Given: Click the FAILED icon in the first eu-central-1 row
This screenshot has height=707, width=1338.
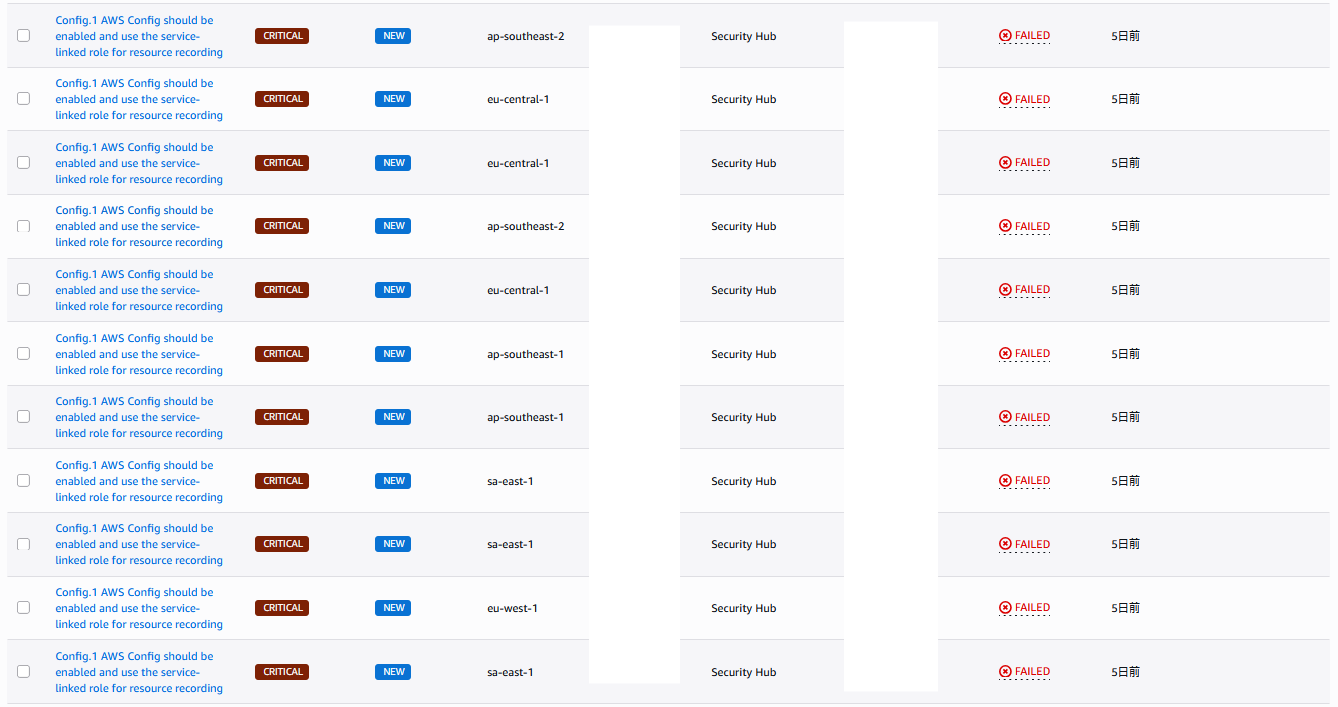Looking at the screenshot, I should tap(1005, 99).
